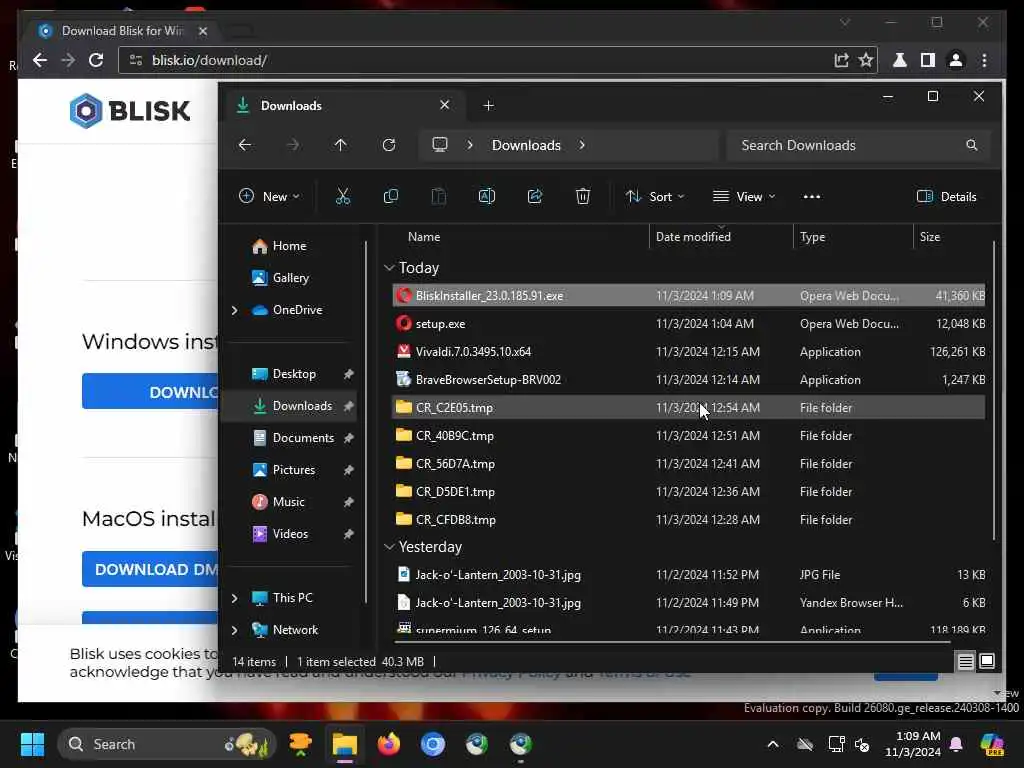This screenshot has height=768, width=1024.
Task: Sort by Name column header
Action: (x=424, y=237)
